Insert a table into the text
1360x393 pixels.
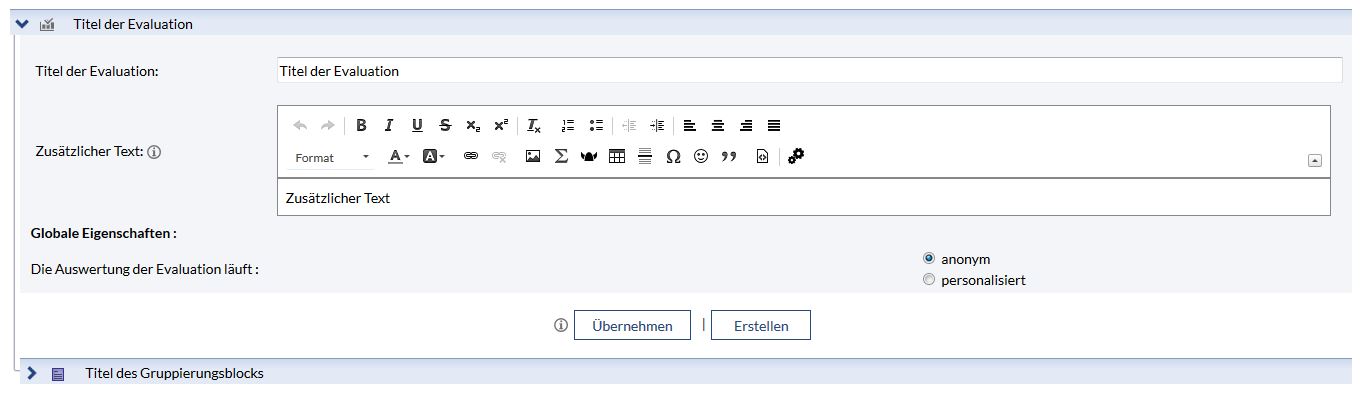617,157
